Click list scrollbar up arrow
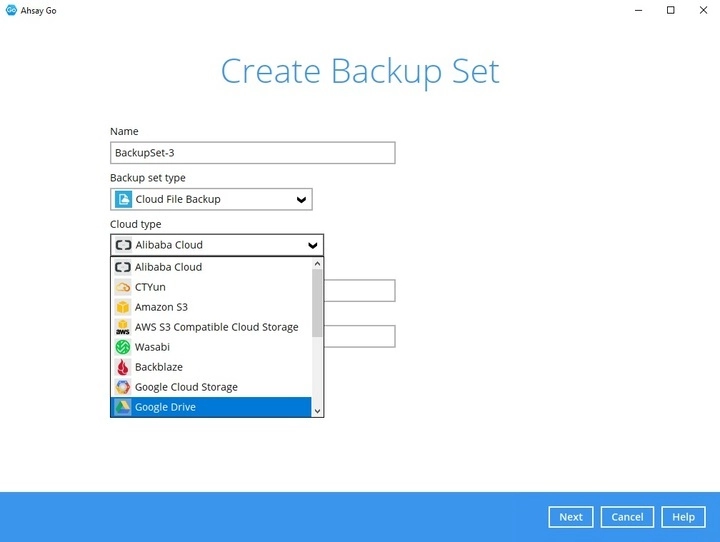The height and width of the screenshot is (542, 720). pyautogui.click(x=317, y=264)
